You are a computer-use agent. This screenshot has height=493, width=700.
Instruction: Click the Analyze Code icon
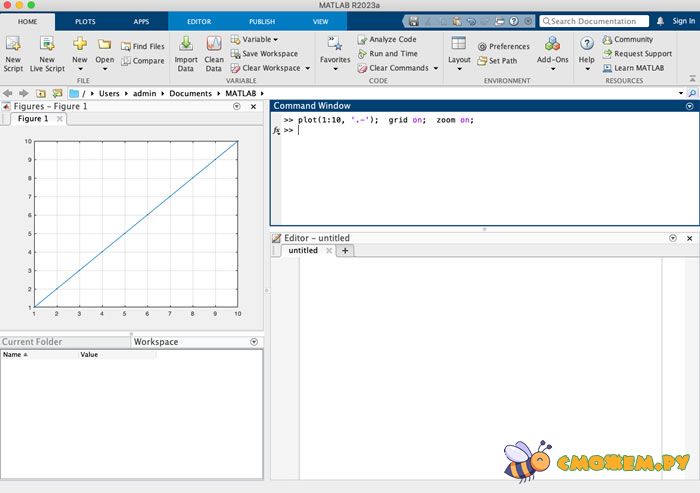363,39
